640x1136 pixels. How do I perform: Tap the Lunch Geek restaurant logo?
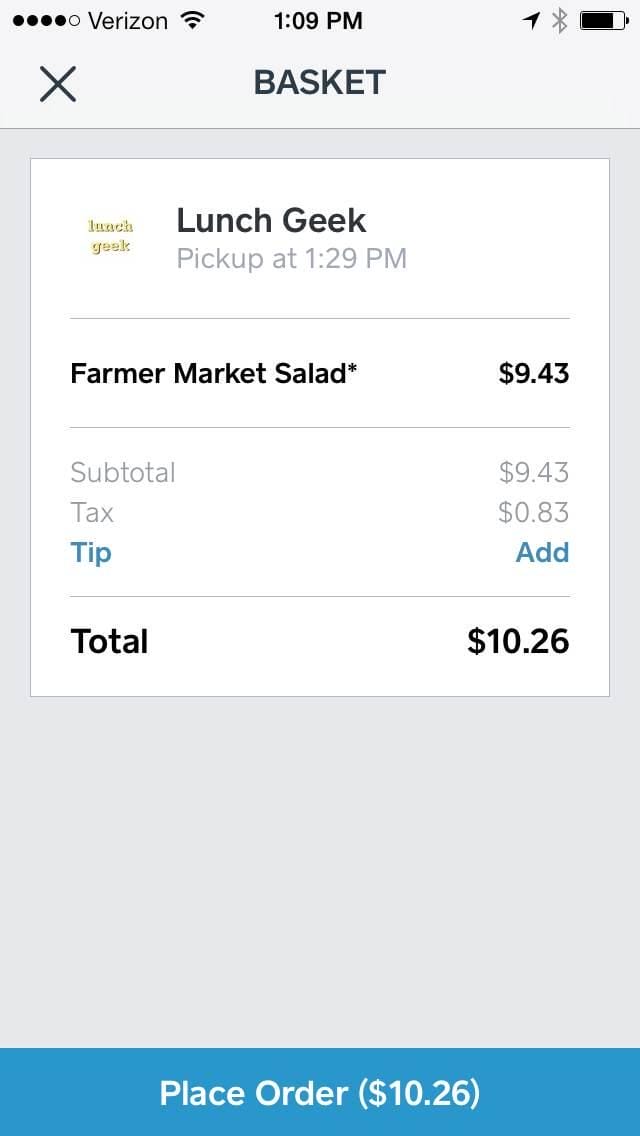point(110,235)
